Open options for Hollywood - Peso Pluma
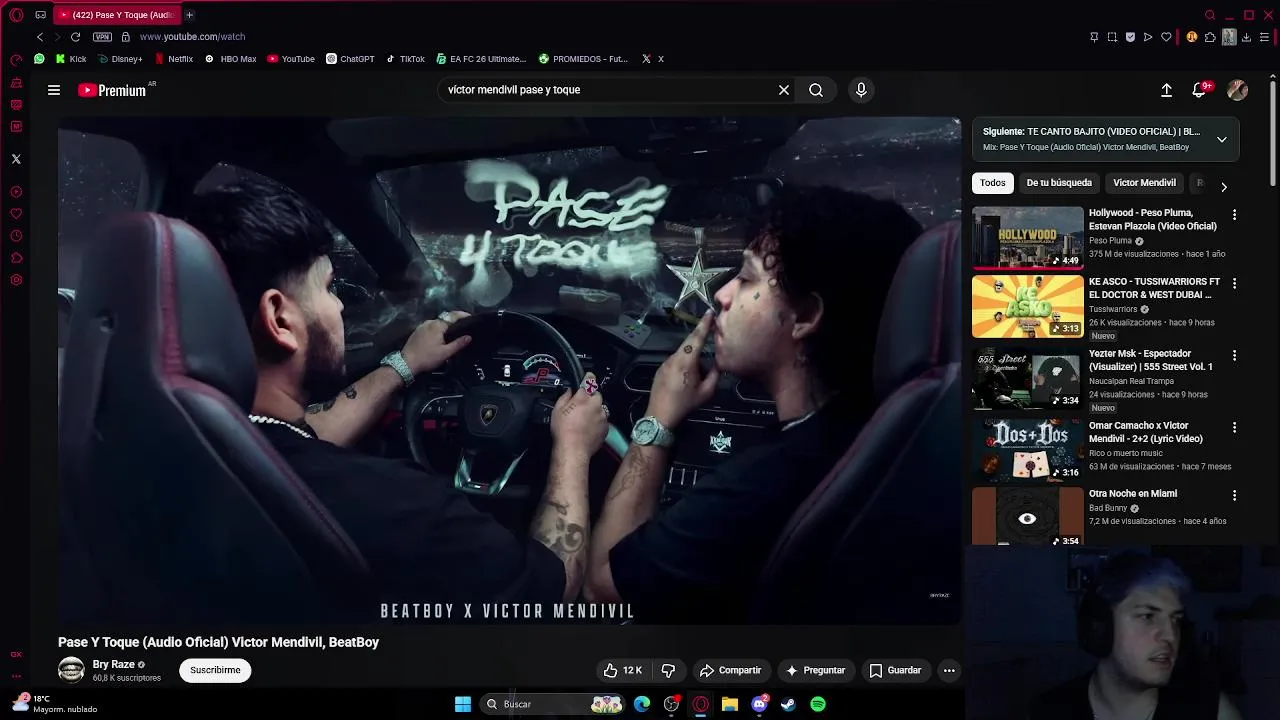 click(x=1234, y=215)
